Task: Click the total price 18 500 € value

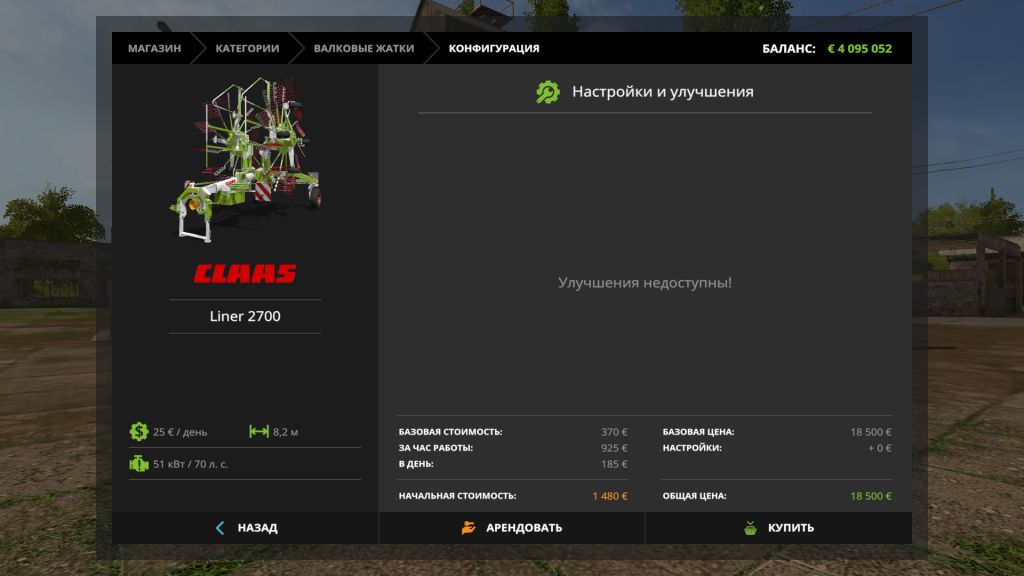Action: click(870, 496)
